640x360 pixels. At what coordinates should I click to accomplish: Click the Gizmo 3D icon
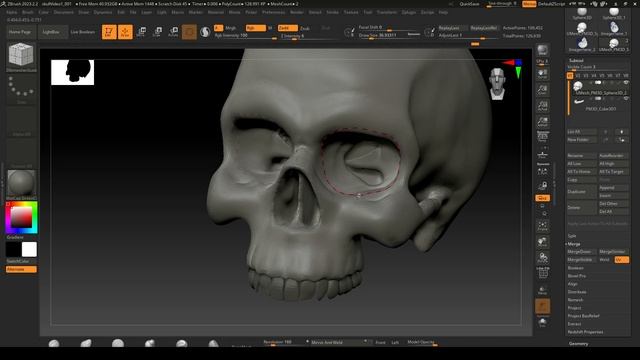[x=189, y=32]
